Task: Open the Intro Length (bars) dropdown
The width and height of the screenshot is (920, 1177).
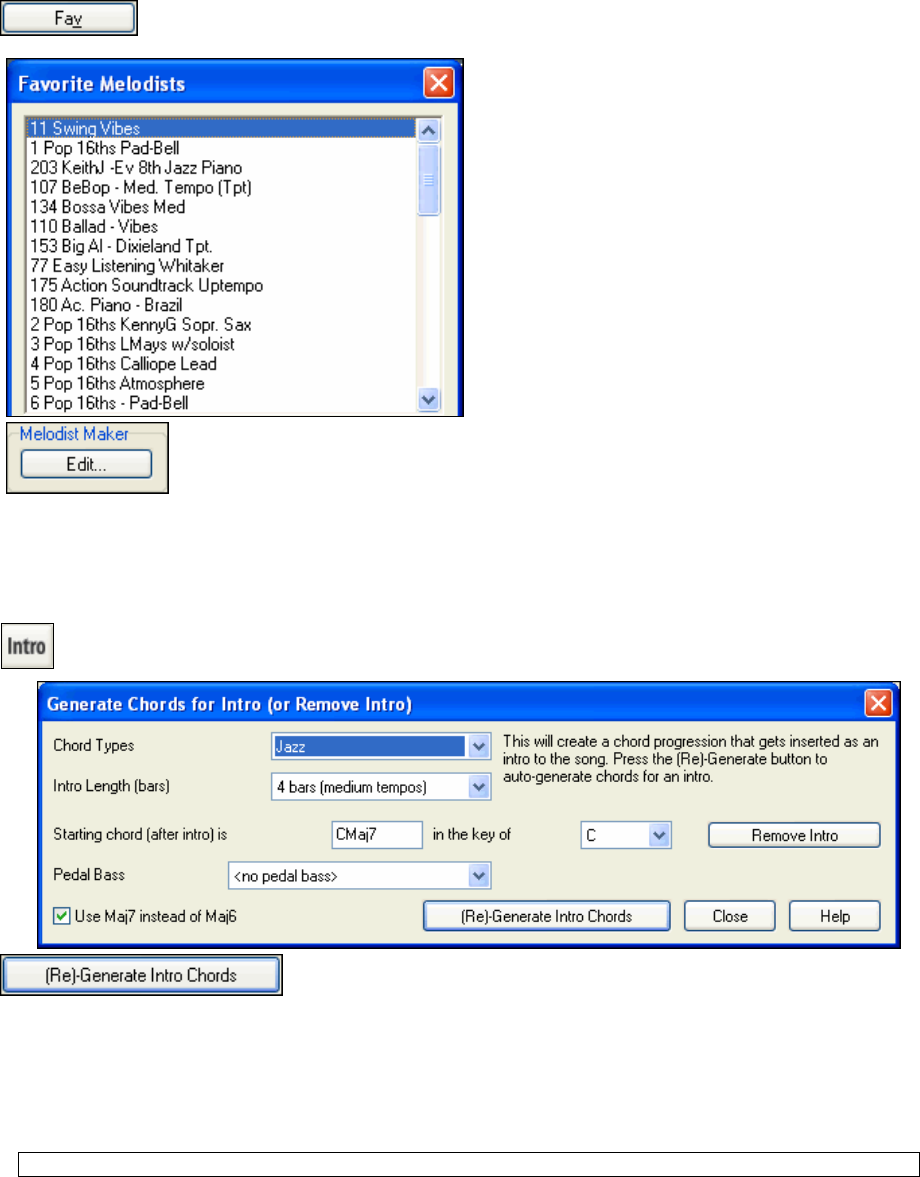Action: (x=479, y=787)
